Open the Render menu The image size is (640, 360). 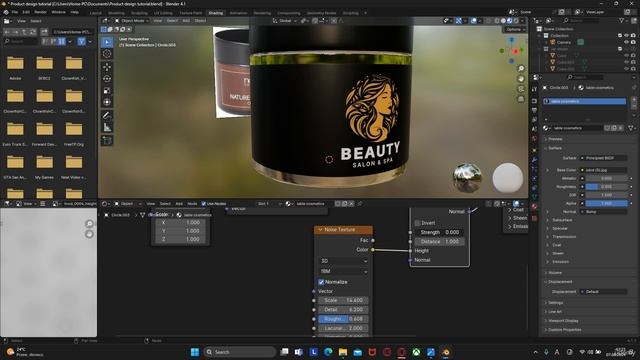point(40,12)
